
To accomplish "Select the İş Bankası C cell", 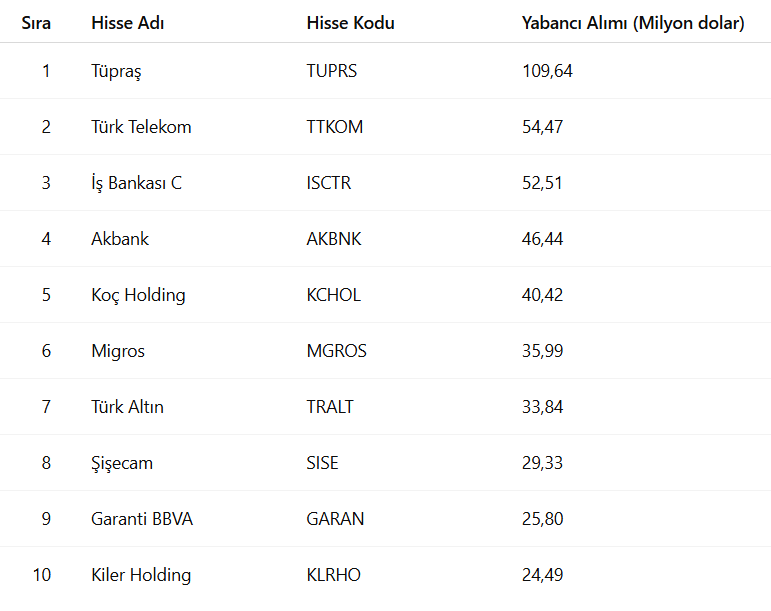I will click(136, 183).
